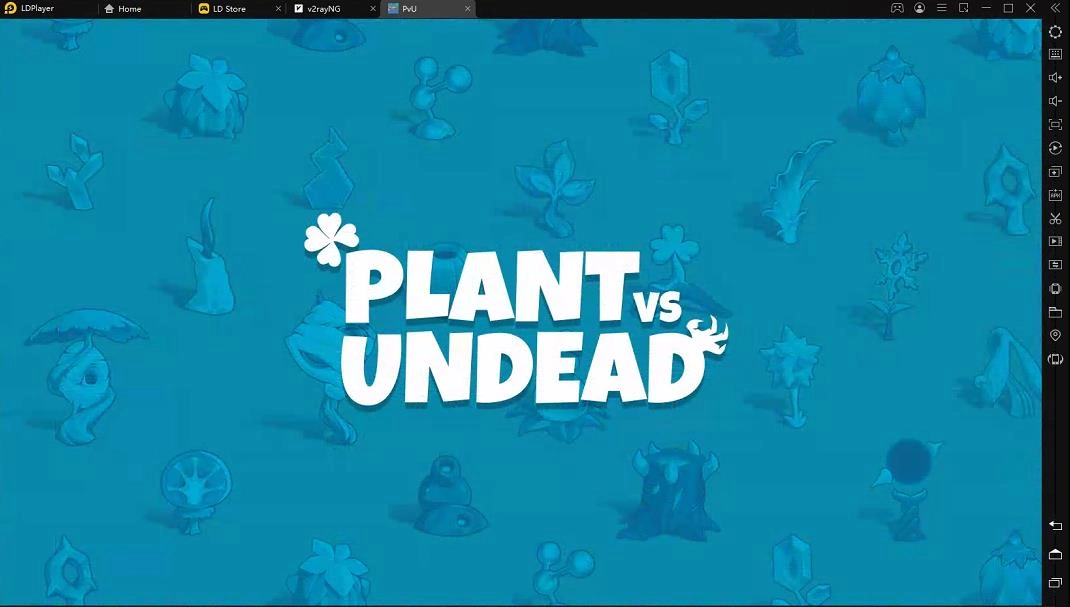Open synchronizer/shared transfer icon

[x=1055, y=265]
